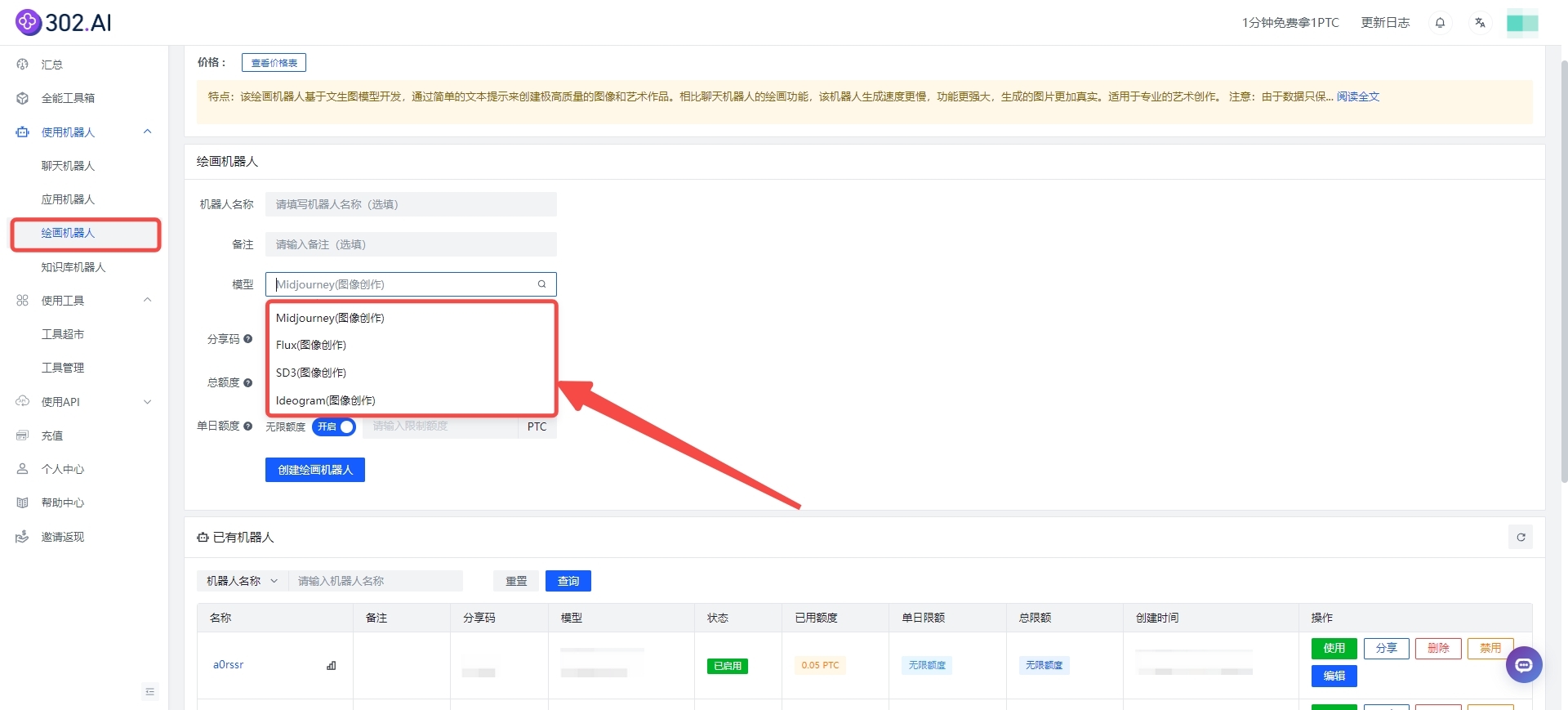This screenshot has height=710, width=1568.
Task: Click the 已启用 status tag
Action: point(728,666)
